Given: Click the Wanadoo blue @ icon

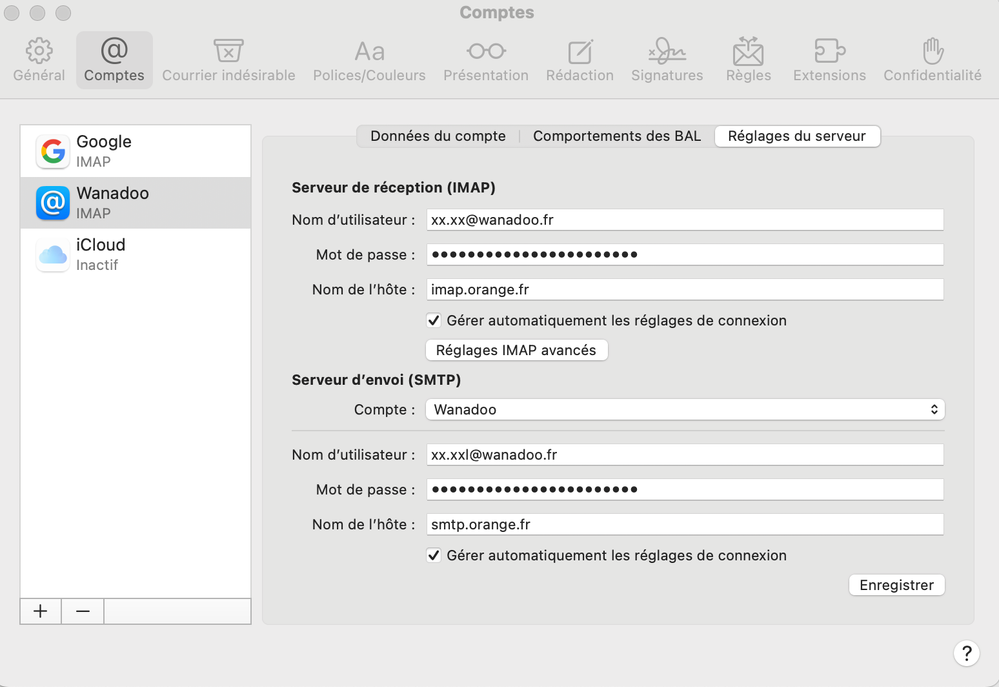Looking at the screenshot, I should tap(53, 203).
